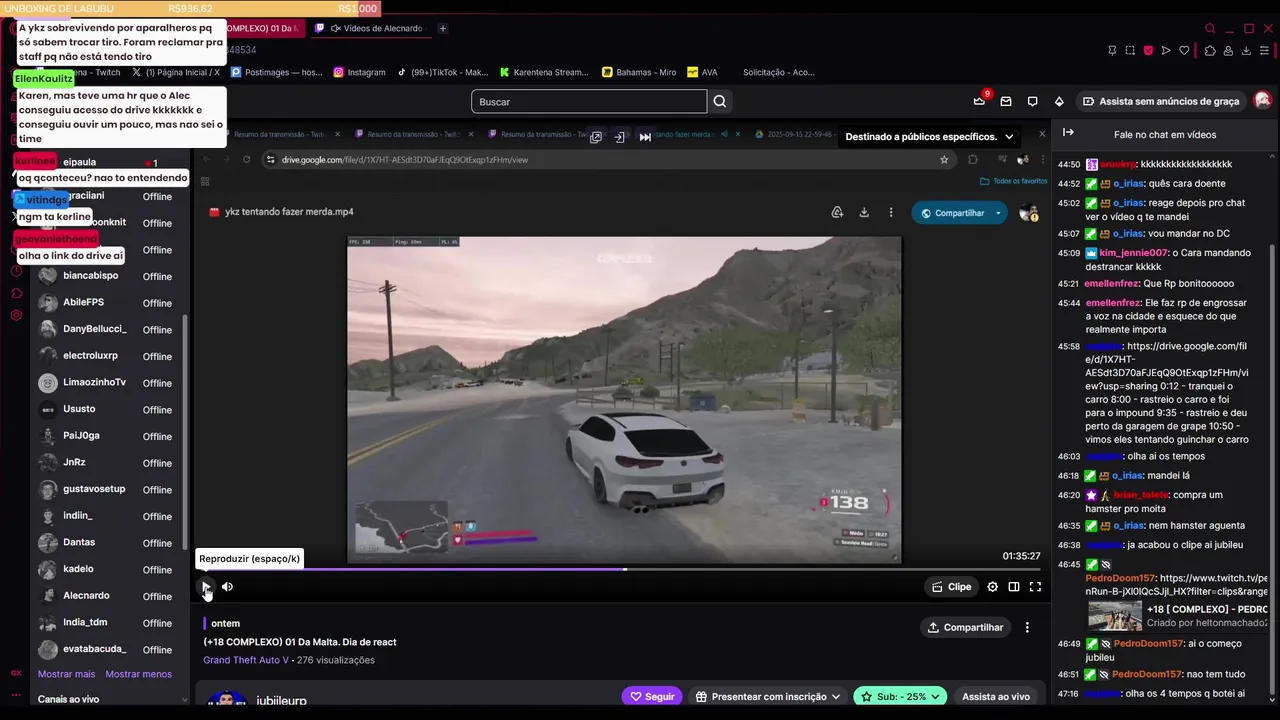Open the AVA bookmark

pyautogui.click(x=702, y=72)
